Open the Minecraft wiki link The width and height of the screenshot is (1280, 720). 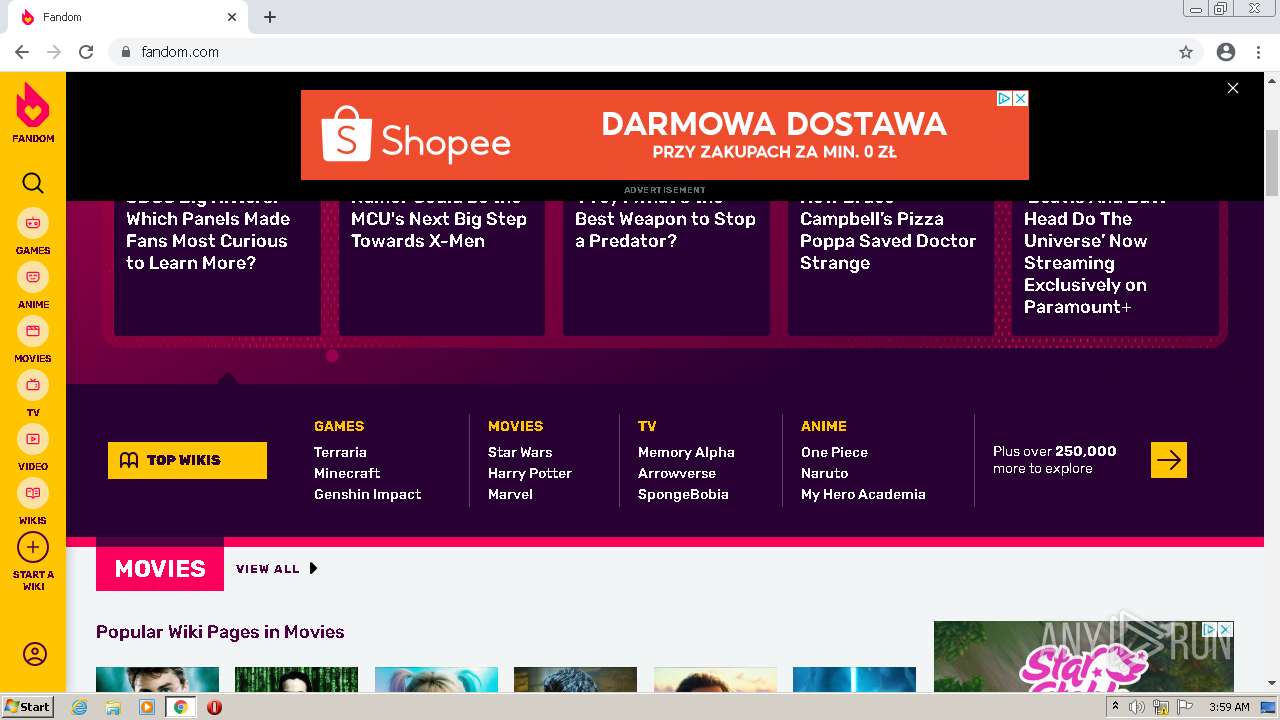pos(347,473)
